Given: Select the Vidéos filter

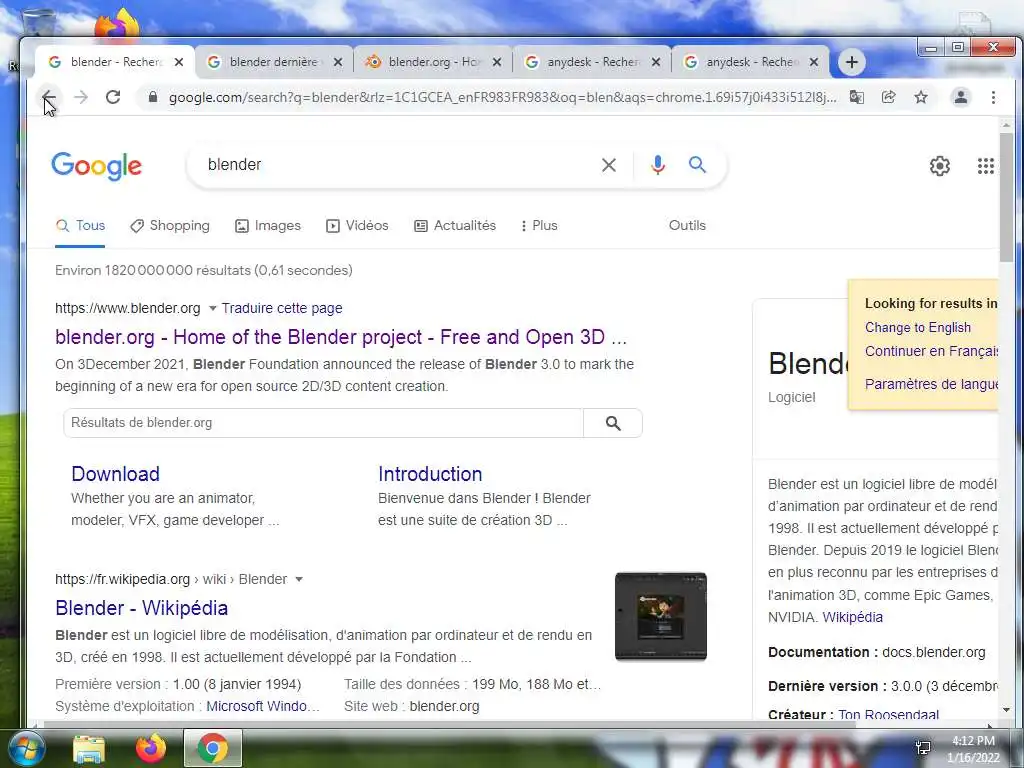Looking at the screenshot, I should click(357, 226).
